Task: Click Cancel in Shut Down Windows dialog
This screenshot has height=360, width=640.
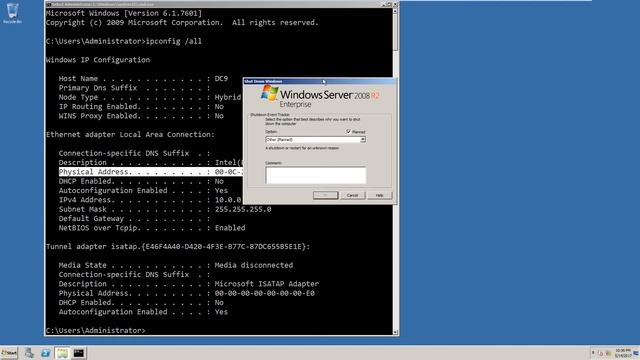Action: coord(352,196)
